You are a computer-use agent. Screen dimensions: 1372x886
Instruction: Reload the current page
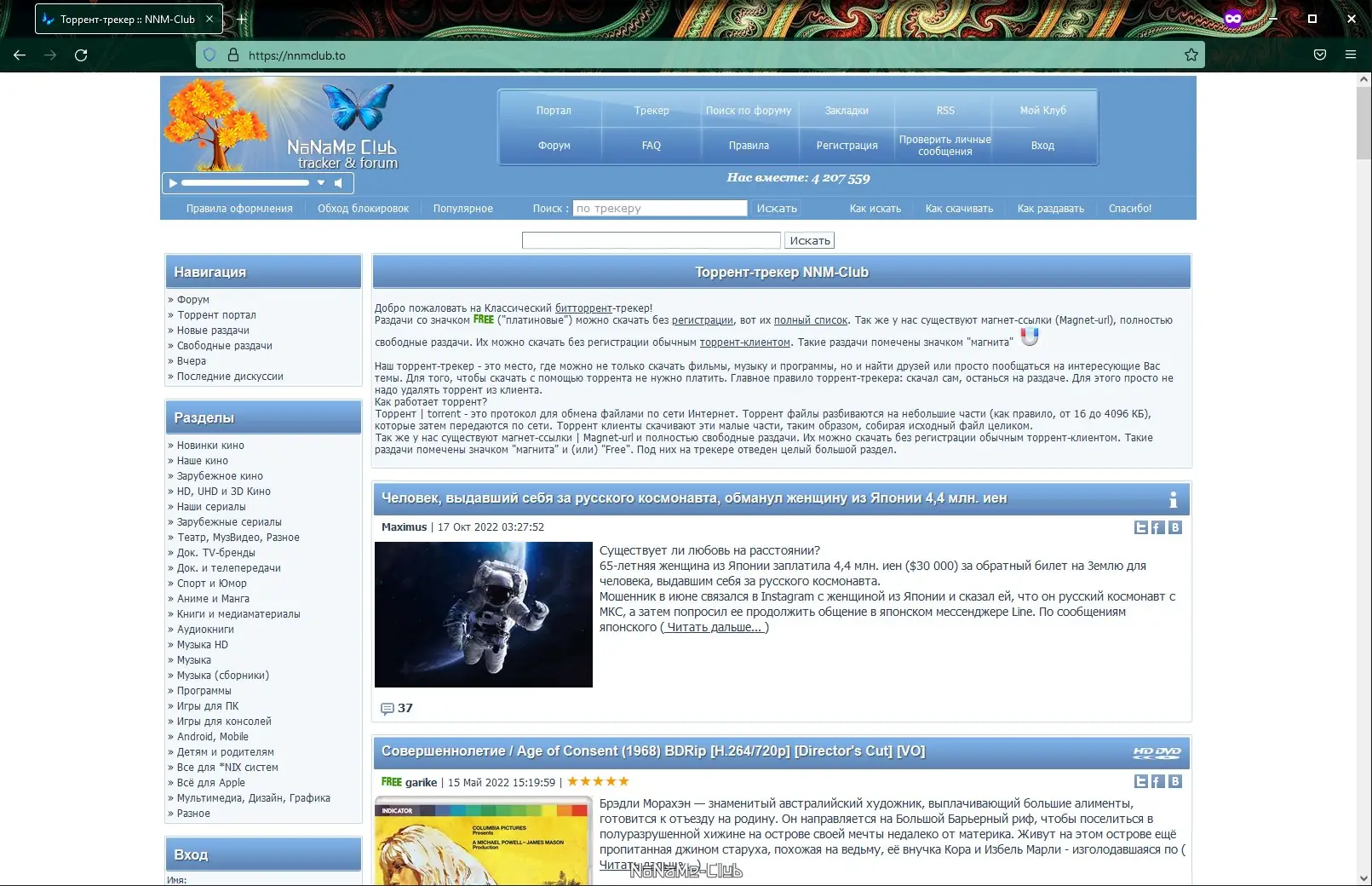coord(81,55)
